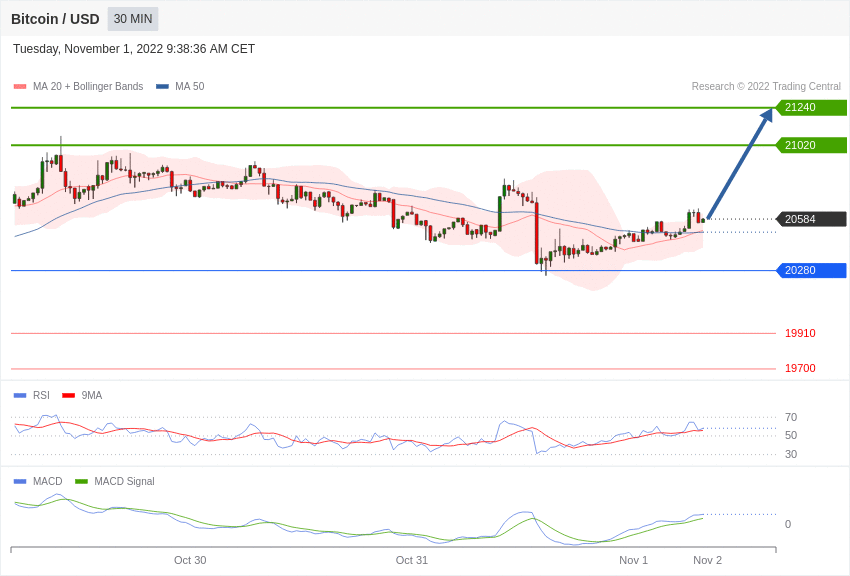Click the MA 20 + Bollinger Bands legend swatch
This screenshot has height=576, width=850.
pos(20,87)
